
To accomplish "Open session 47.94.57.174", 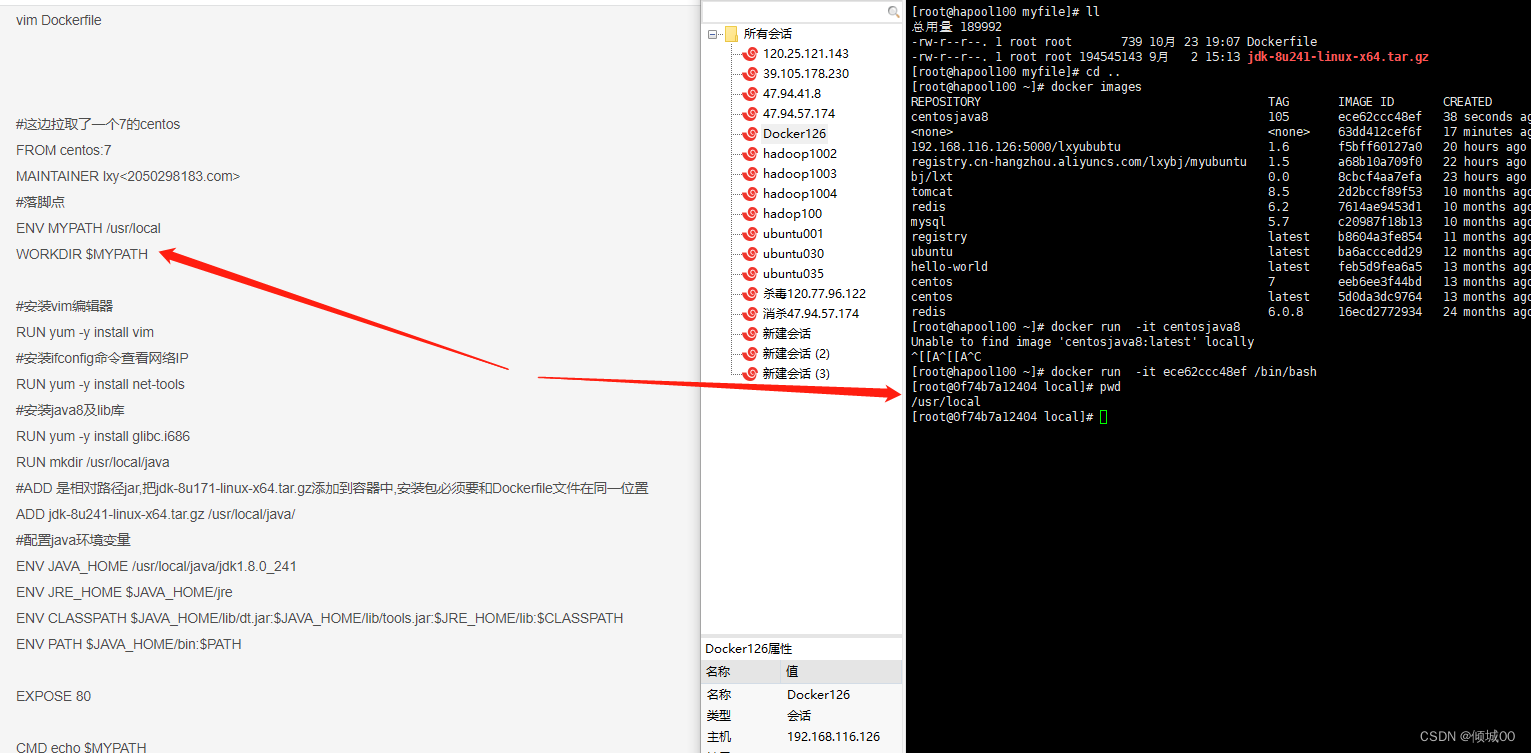I will tap(799, 114).
